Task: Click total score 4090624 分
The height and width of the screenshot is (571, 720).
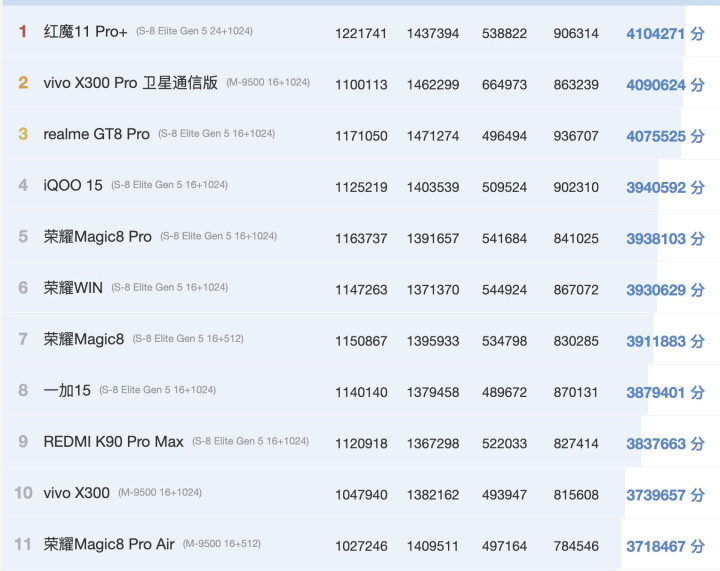Action: point(665,85)
